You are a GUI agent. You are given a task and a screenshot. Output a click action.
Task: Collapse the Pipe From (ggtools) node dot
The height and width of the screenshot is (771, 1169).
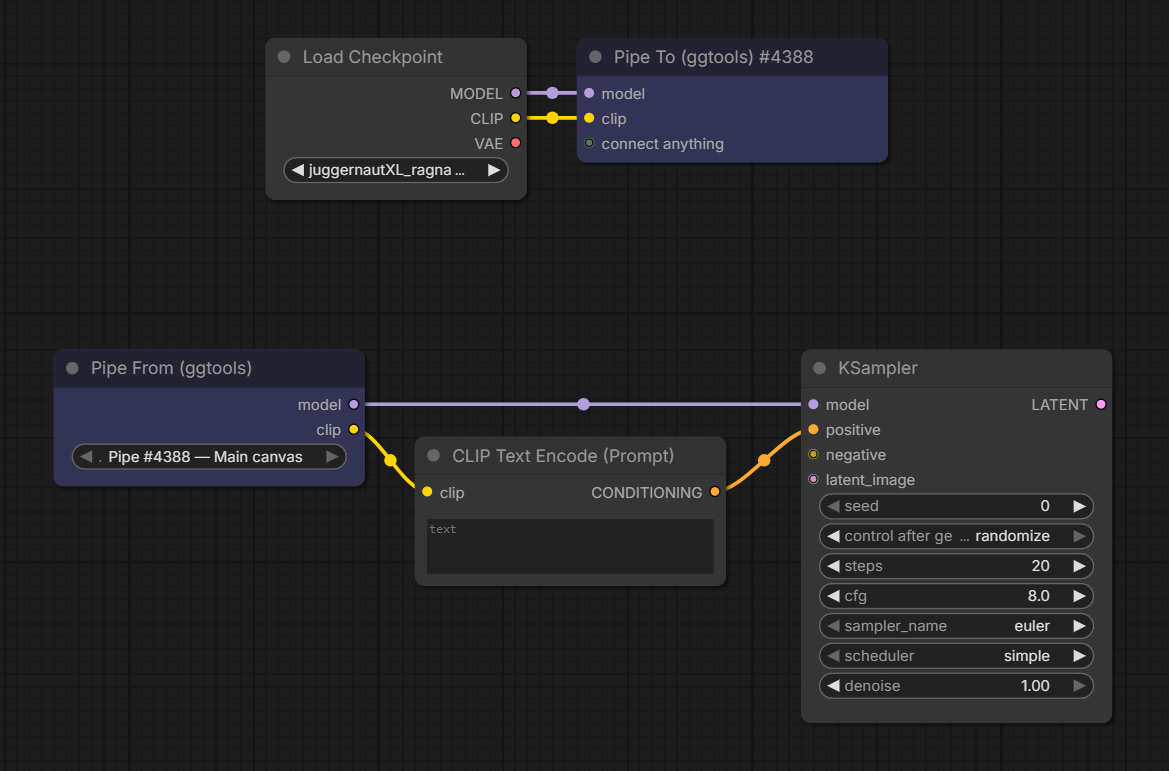[x=72, y=368]
